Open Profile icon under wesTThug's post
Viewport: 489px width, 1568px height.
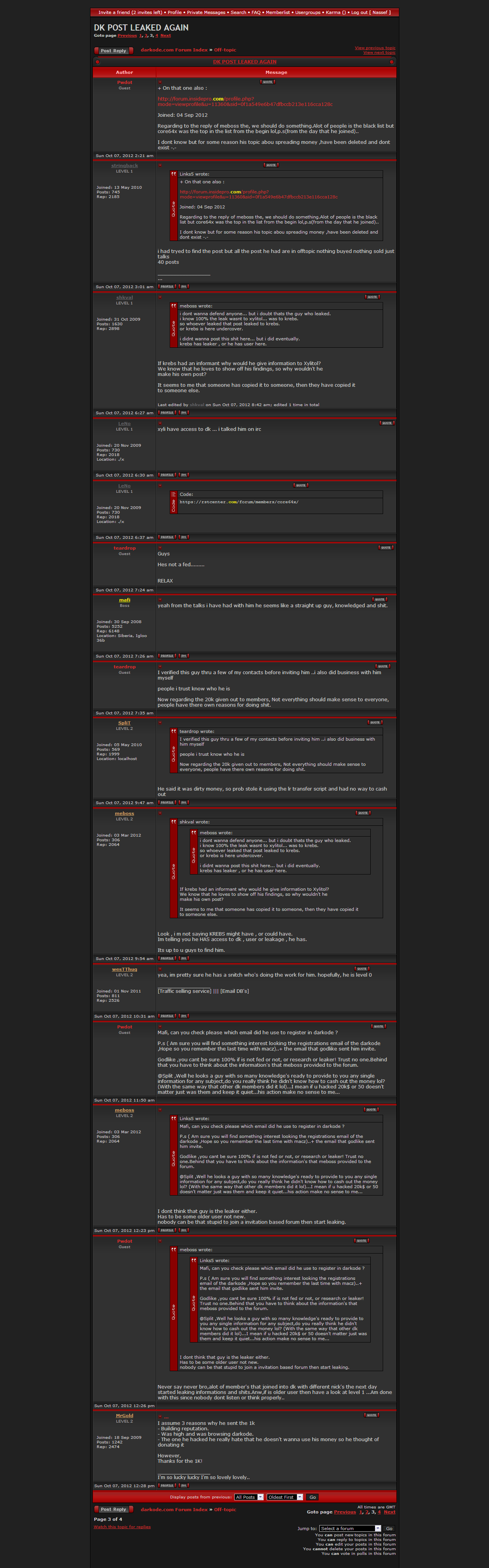click(167, 1016)
